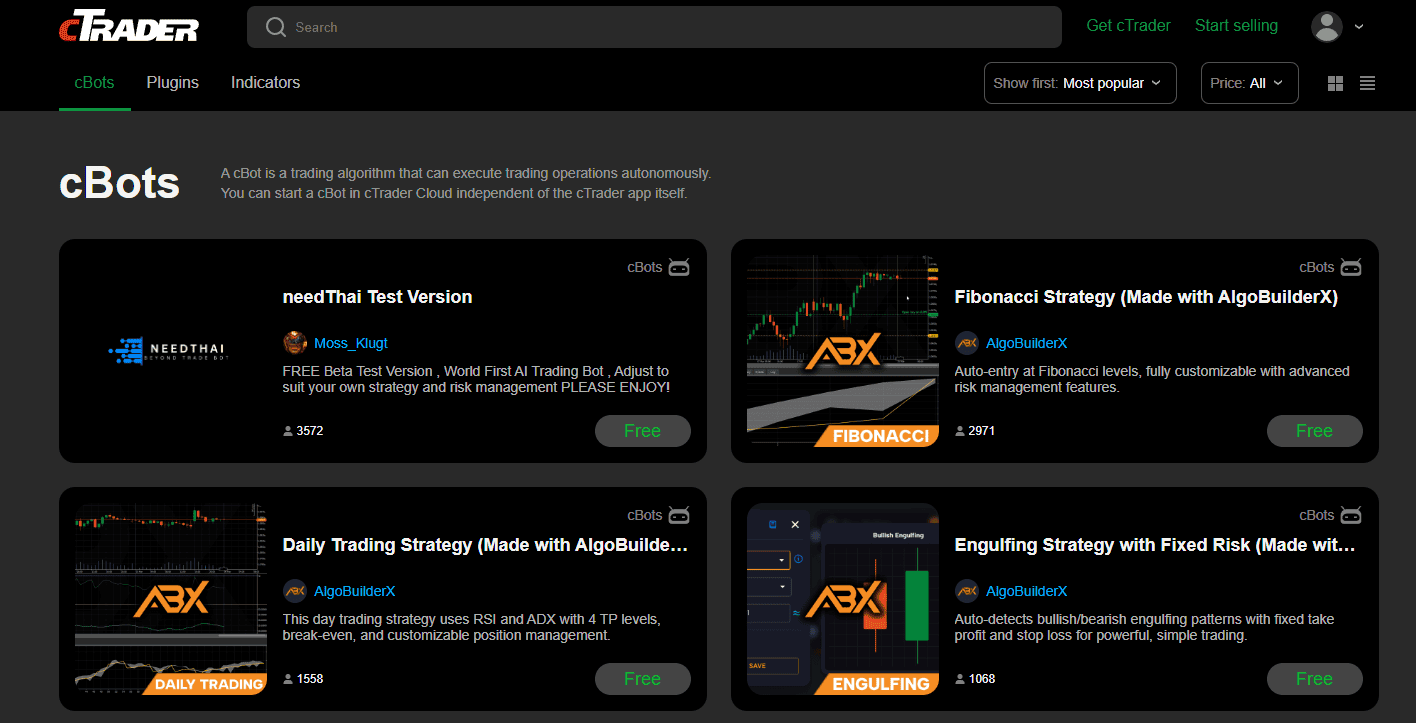Click AlgoBuilderX avatar on Daily Trading card
Image resolution: width=1416 pixels, height=723 pixels.
[x=295, y=591]
